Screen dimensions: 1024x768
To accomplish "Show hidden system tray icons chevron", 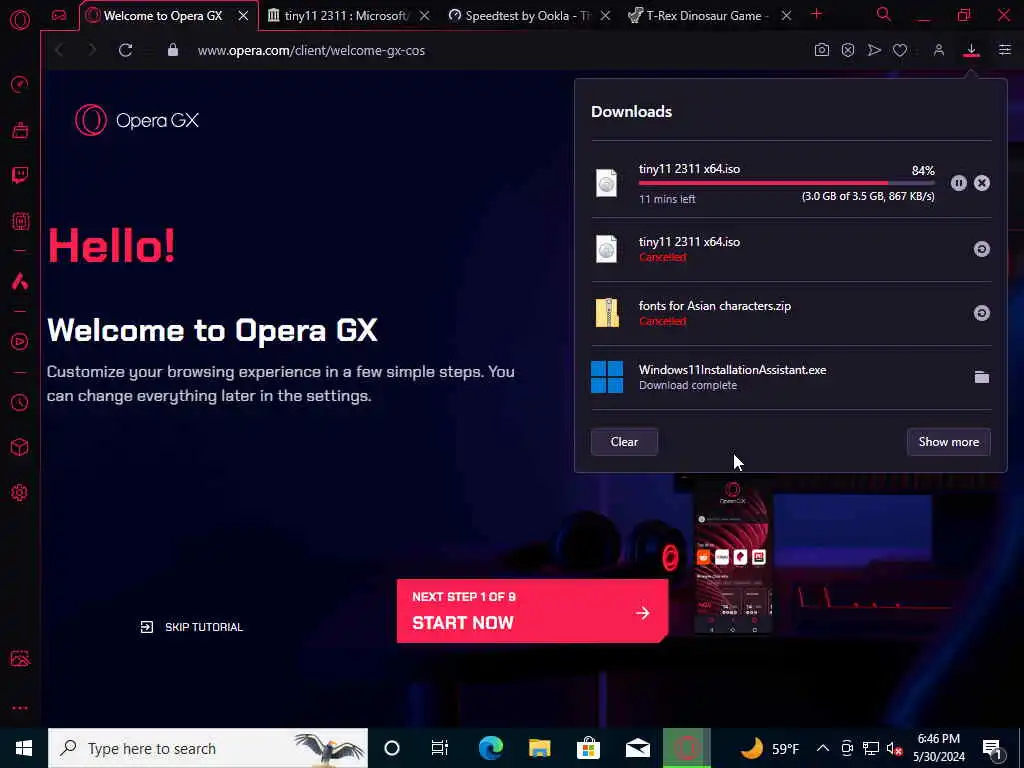I will 823,748.
